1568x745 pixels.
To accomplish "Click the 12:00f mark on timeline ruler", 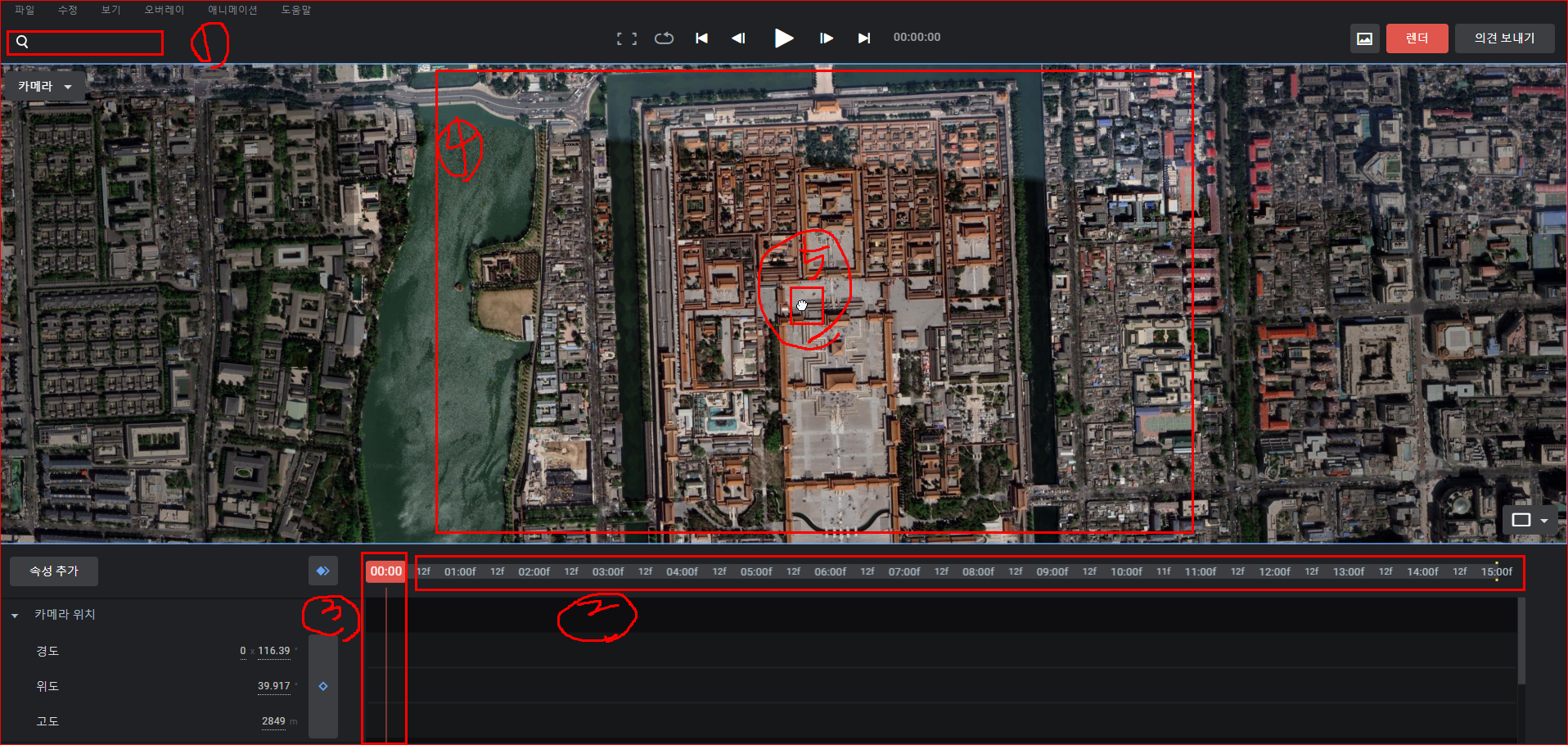I will click(1274, 571).
